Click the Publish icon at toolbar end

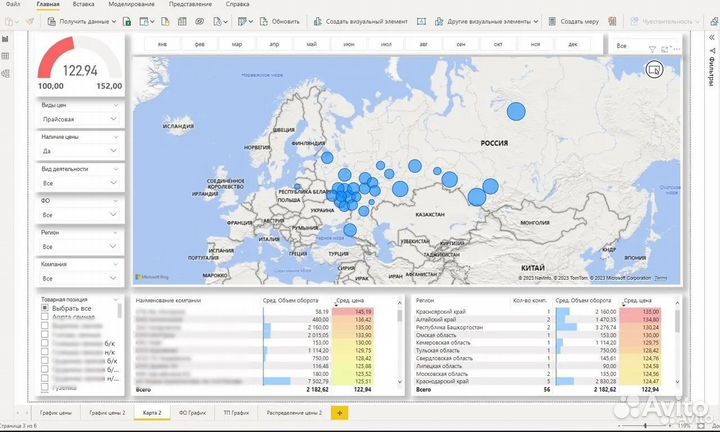point(714,22)
